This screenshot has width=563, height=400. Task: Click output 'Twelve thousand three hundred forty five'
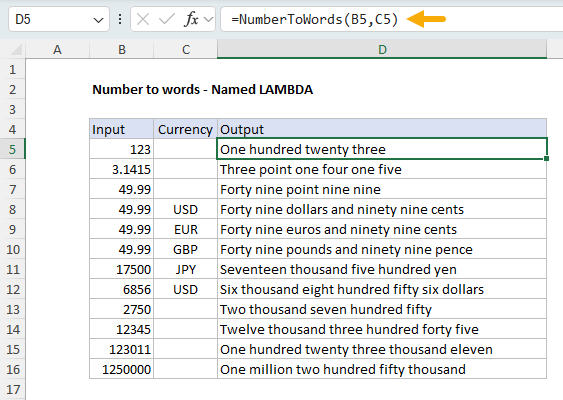[382, 330]
